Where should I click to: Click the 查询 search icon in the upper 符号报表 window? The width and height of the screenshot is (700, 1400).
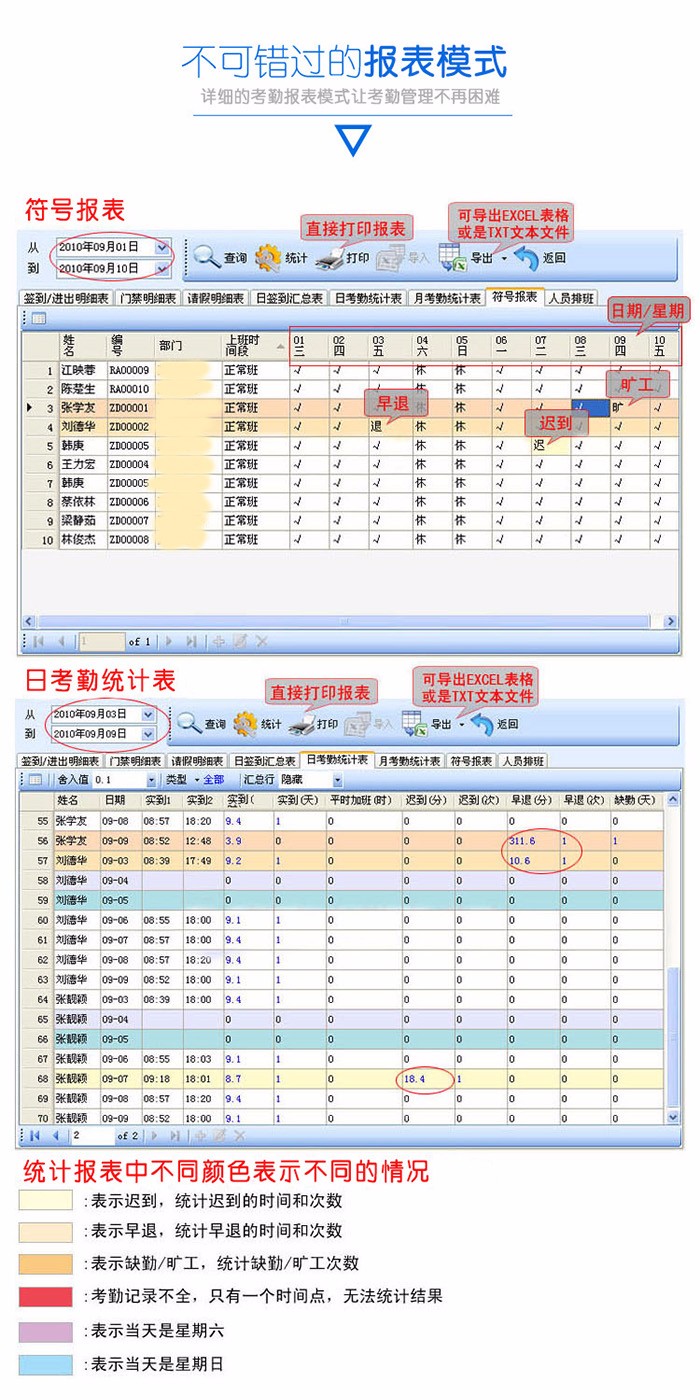(x=208, y=257)
